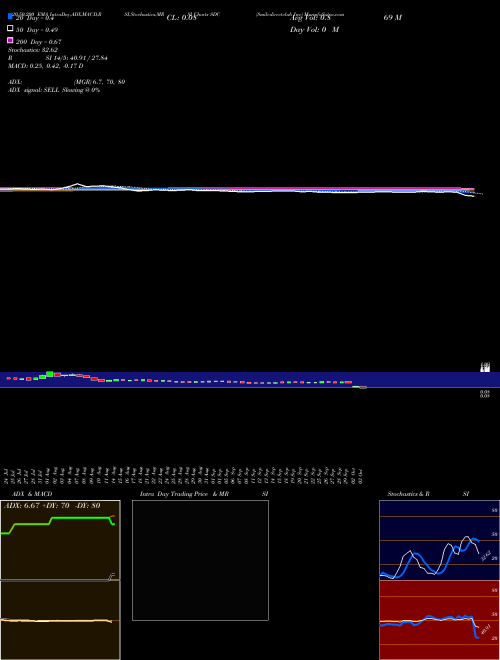The height and width of the screenshot is (660, 500).
Task: Click the blue stochastic line chart
Action: 439,540
